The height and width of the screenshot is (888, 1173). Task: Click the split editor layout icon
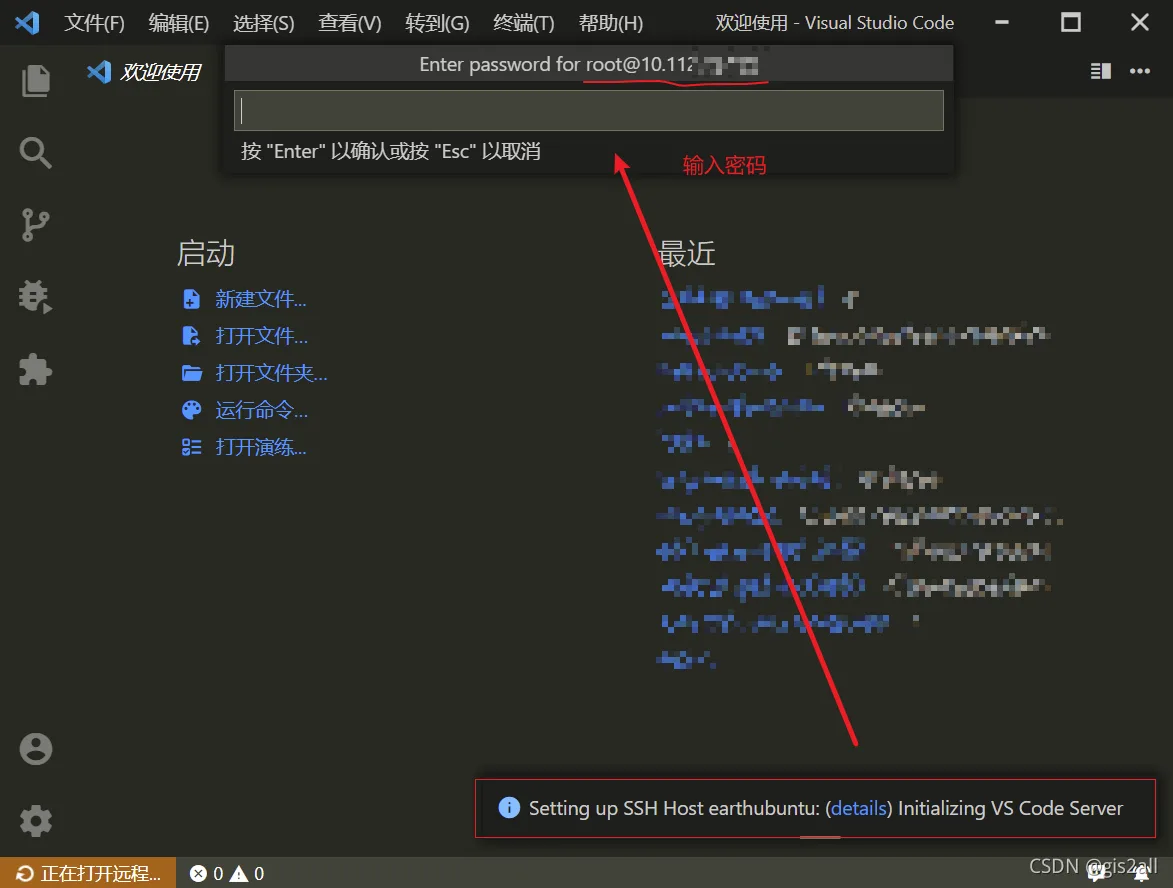point(1100,71)
